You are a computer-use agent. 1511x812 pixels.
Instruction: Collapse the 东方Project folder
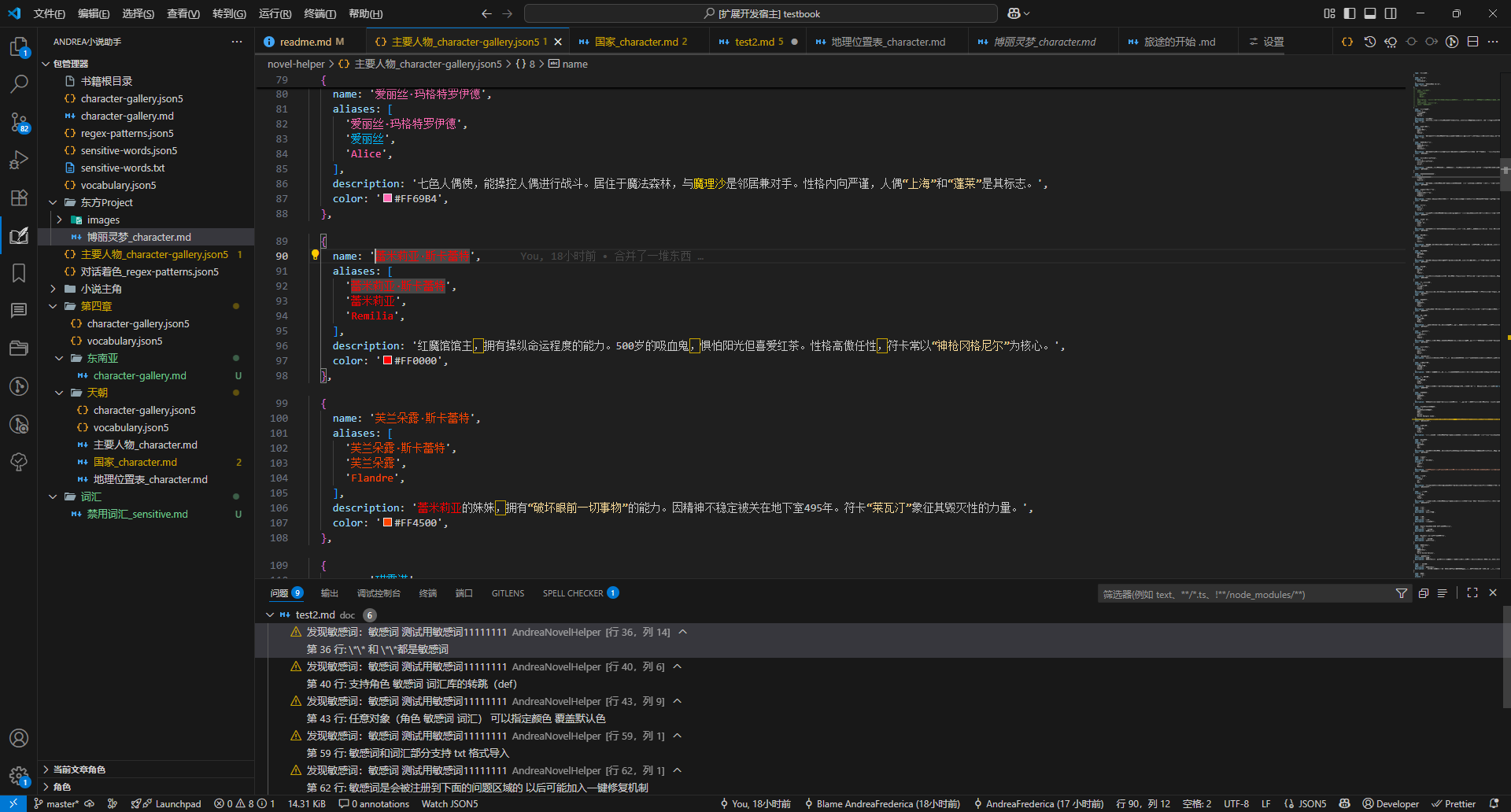tap(53, 202)
